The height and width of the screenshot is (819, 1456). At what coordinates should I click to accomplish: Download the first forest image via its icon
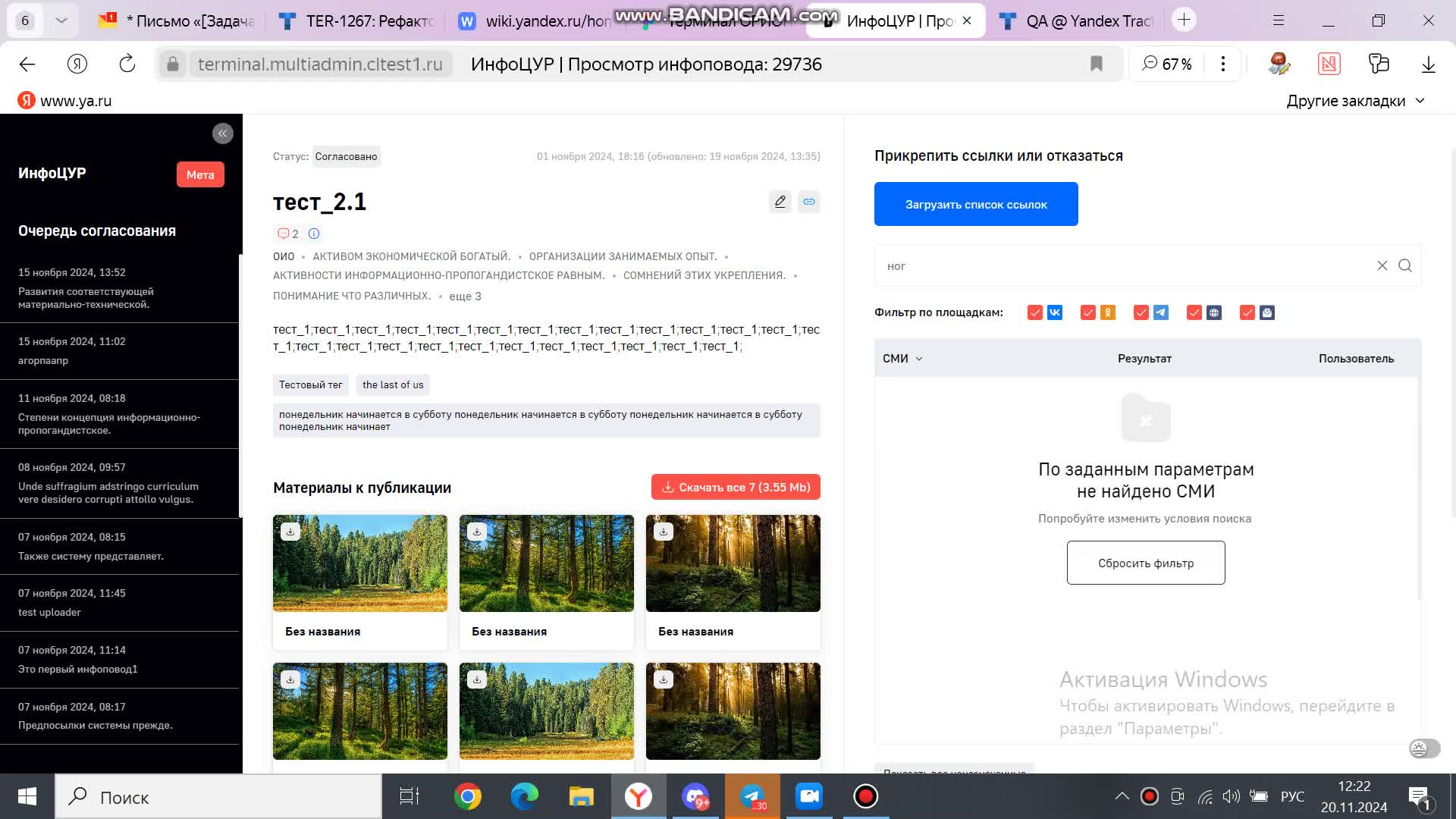click(x=290, y=532)
